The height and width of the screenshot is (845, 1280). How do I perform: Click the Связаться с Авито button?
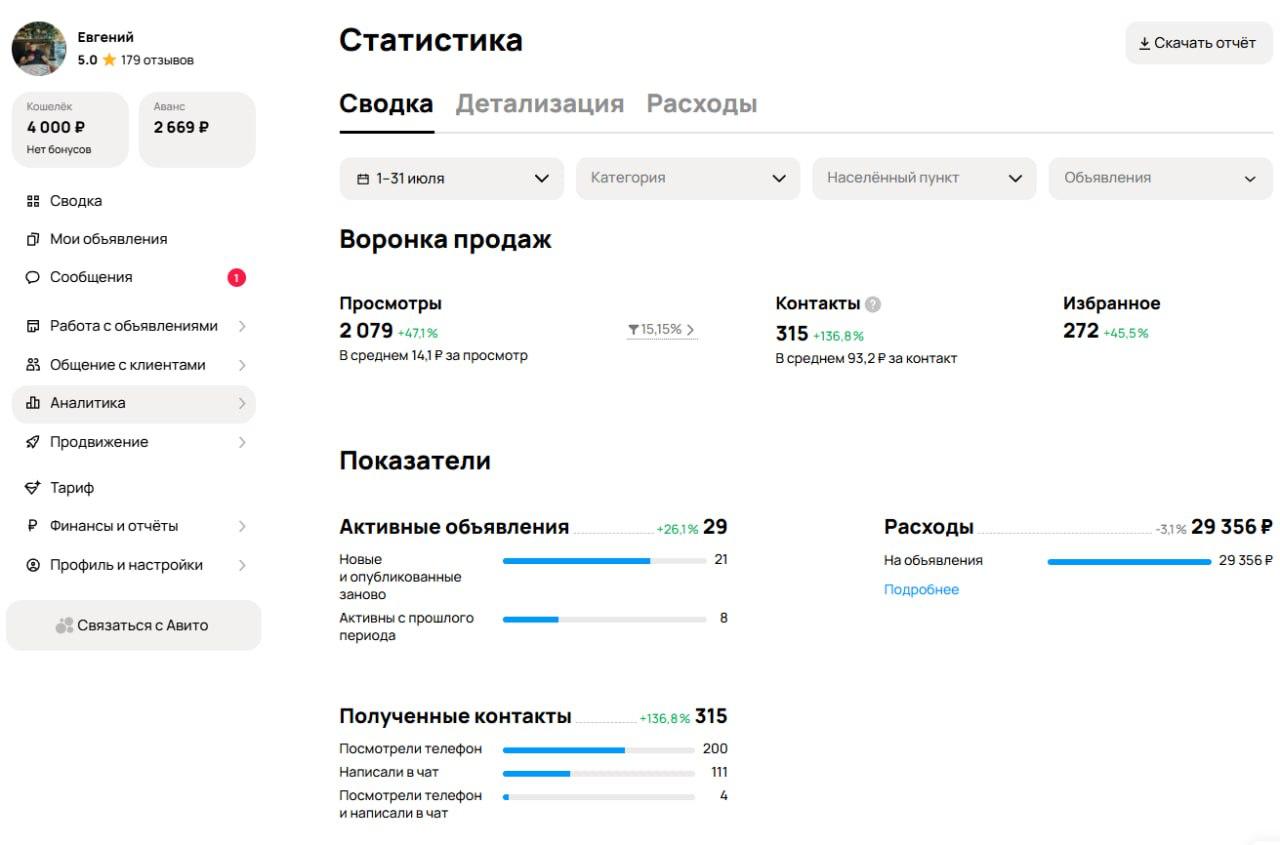coord(133,625)
